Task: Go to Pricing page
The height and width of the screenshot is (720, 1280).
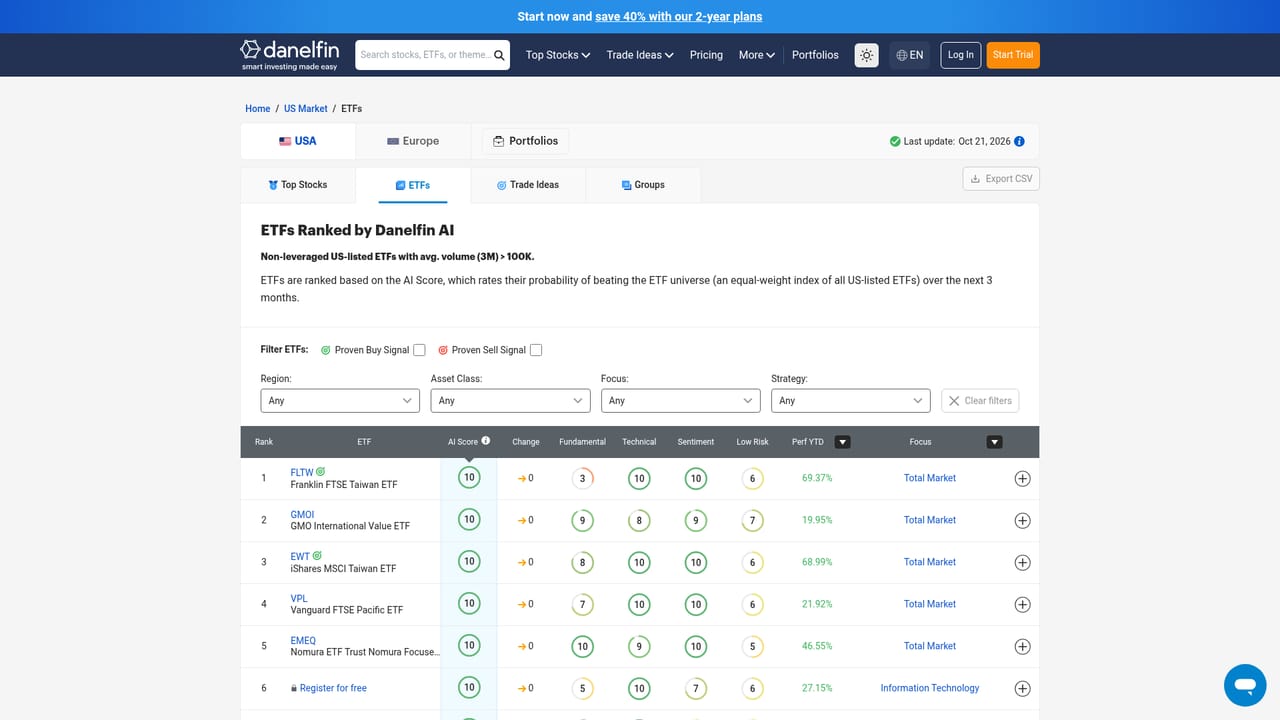Action: [706, 55]
